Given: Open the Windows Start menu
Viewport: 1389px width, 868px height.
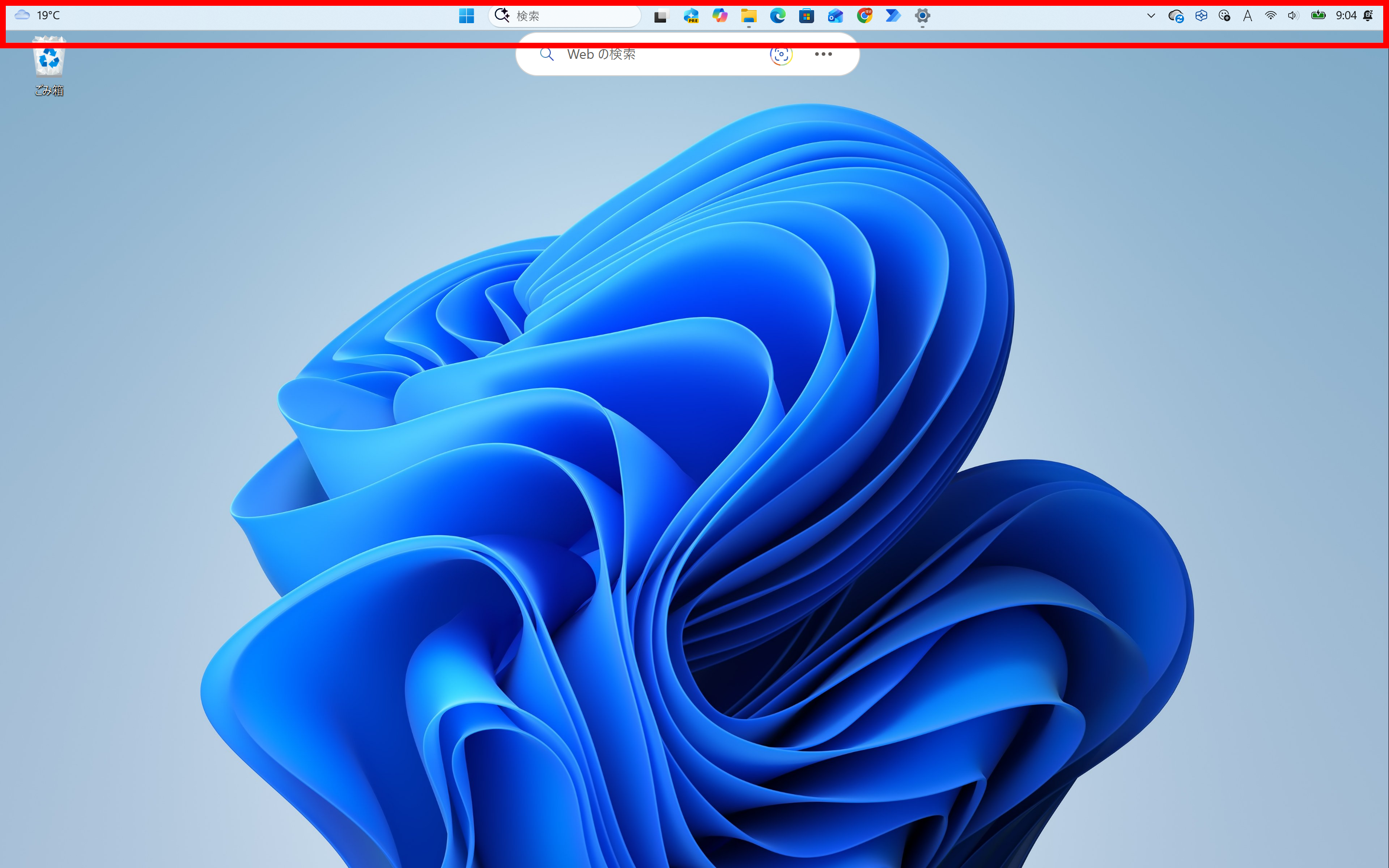Looking at the screenshot, I should coord(466,15).
